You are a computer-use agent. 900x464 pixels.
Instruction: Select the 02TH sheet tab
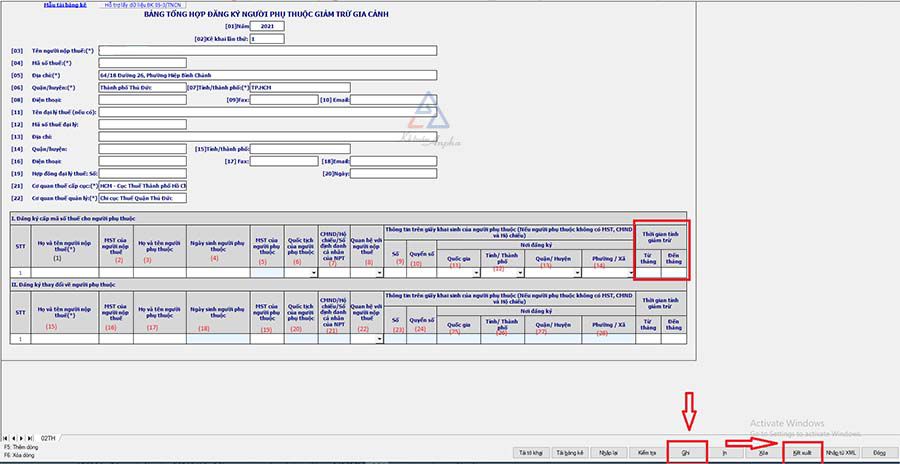pyautogui.click(x=48, y=438)
